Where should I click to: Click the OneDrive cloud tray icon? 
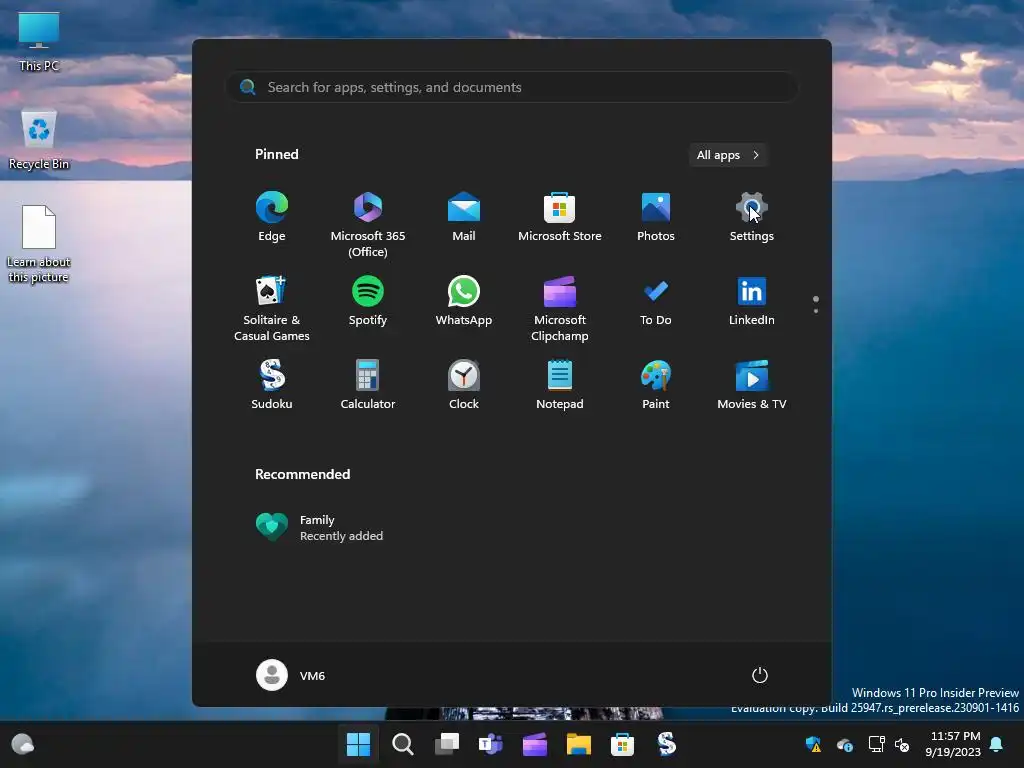(844, 744)
